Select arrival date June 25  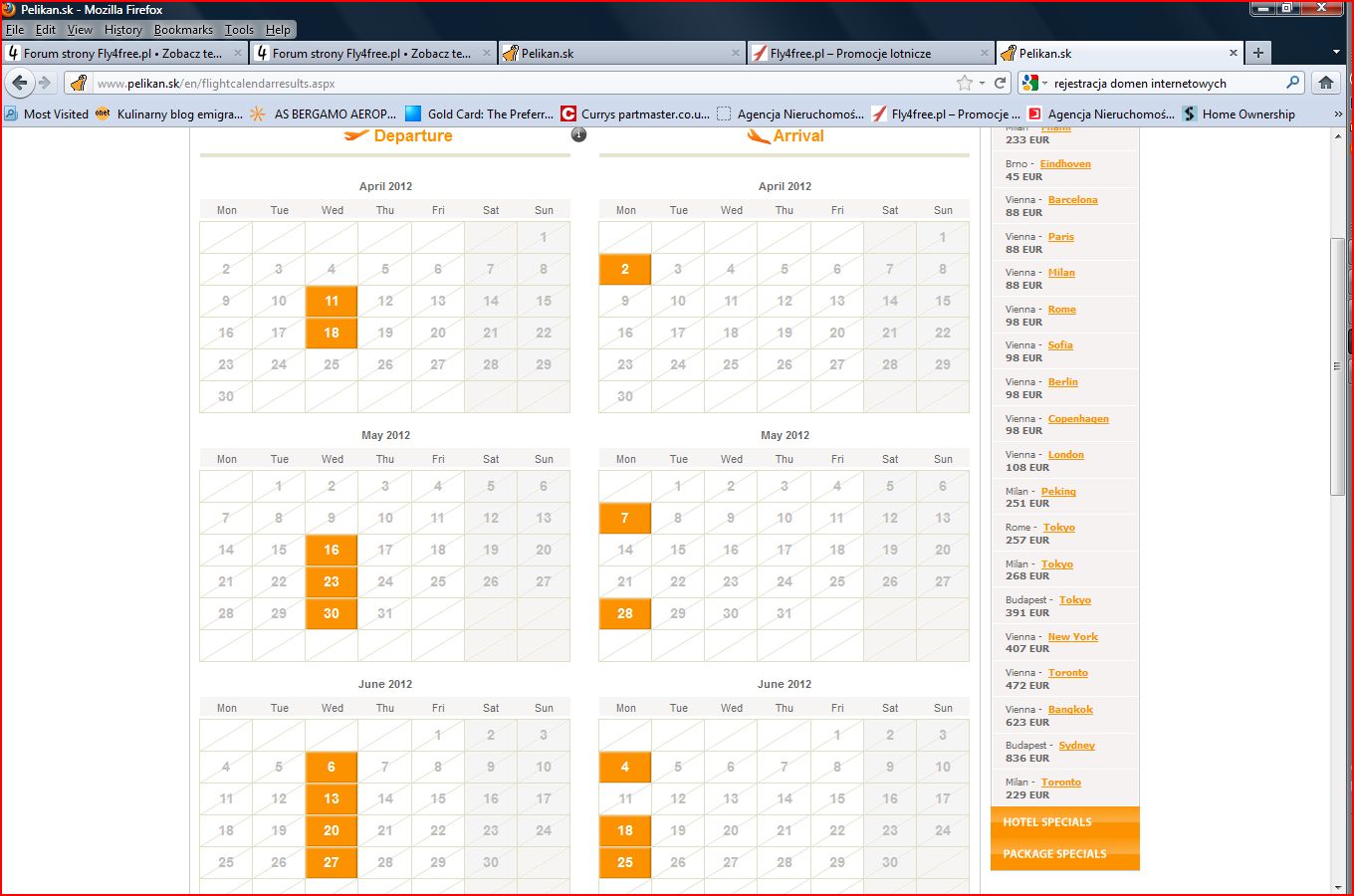[x=625, y=862]
